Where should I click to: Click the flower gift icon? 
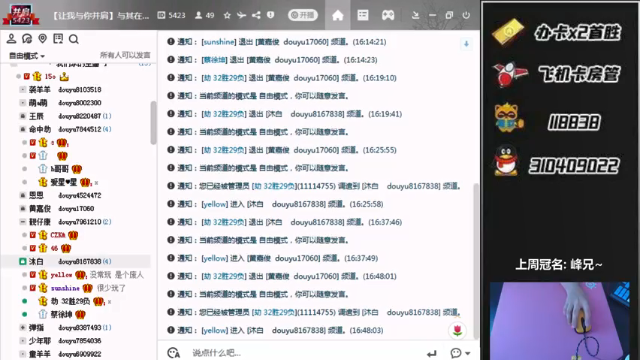pos(458,330)
